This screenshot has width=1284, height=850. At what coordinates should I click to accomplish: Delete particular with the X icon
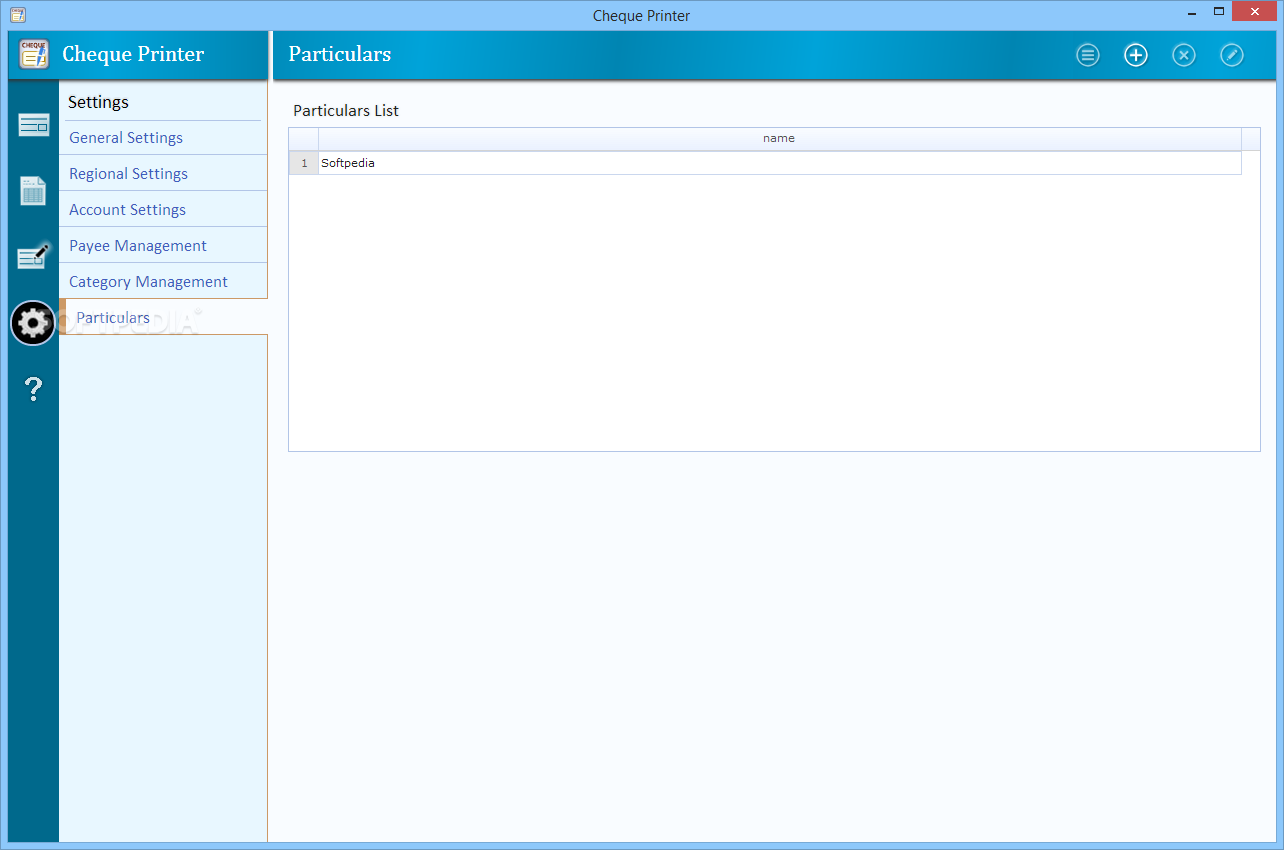(x=1184, y=55)
